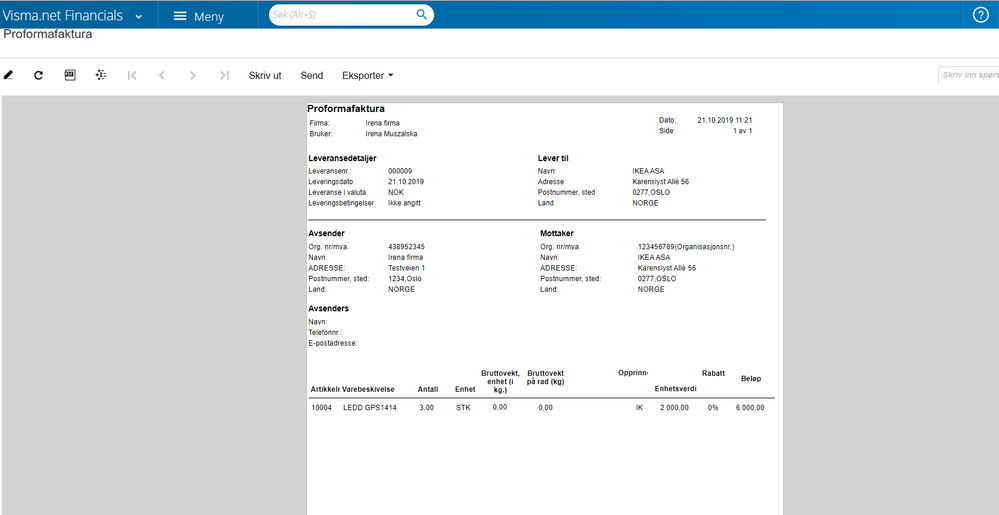Click the PDF view mode icon
This screenshot has width=999, height=515.
[70, 75]
